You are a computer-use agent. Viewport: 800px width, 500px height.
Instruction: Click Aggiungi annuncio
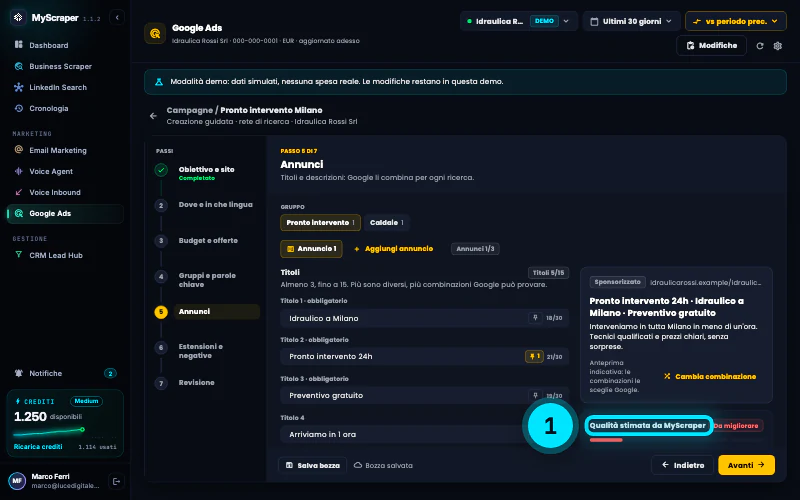(x=393, y=249)
